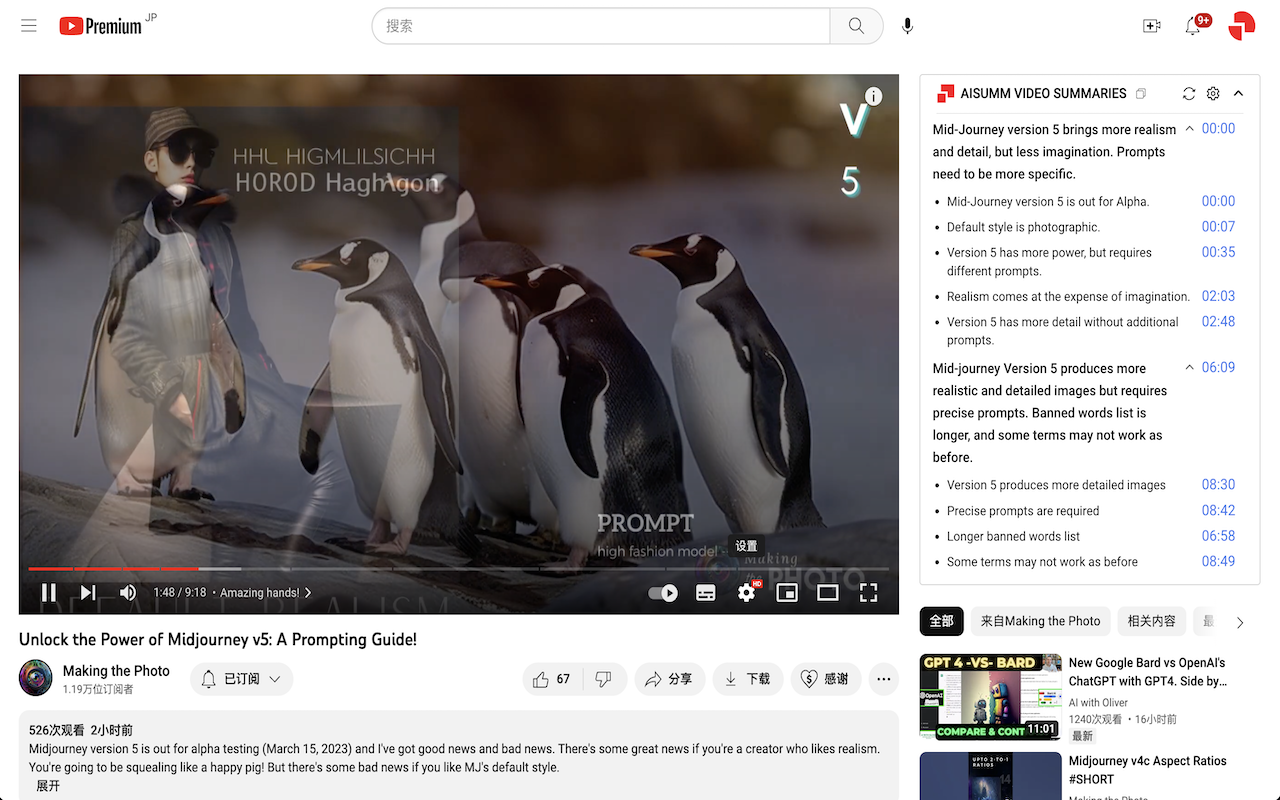Open Midjourney v4c Aspect Ratios thumbnail
Screen dimensions: 1280x800
[x=990, y=776]
